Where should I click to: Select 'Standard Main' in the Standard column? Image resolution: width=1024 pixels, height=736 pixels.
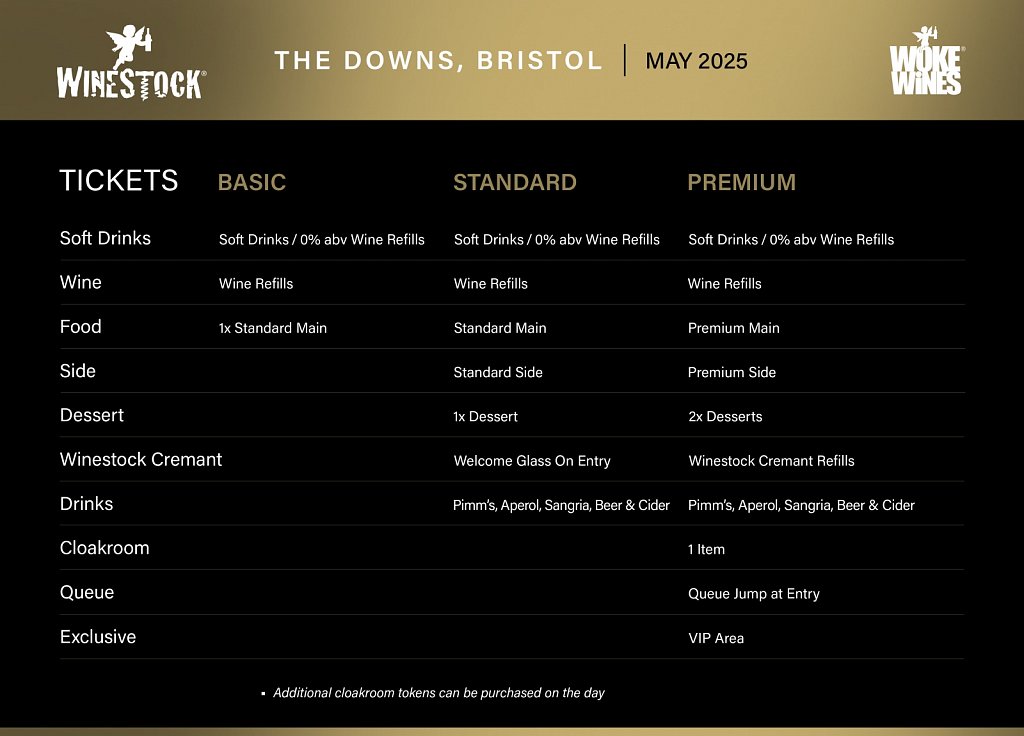point(500,328)
